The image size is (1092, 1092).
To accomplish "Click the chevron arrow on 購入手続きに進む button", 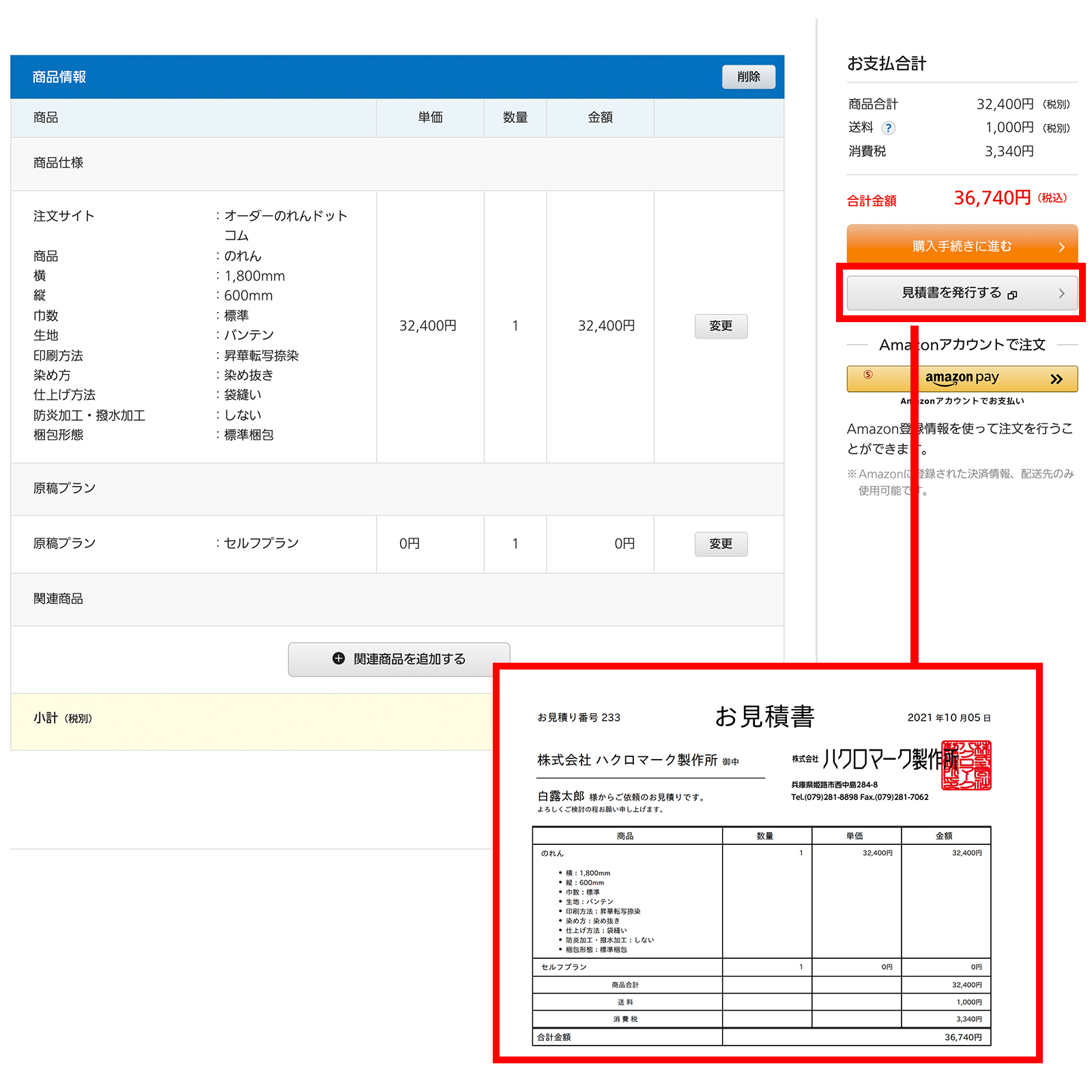I will [x=1062, y=247].
